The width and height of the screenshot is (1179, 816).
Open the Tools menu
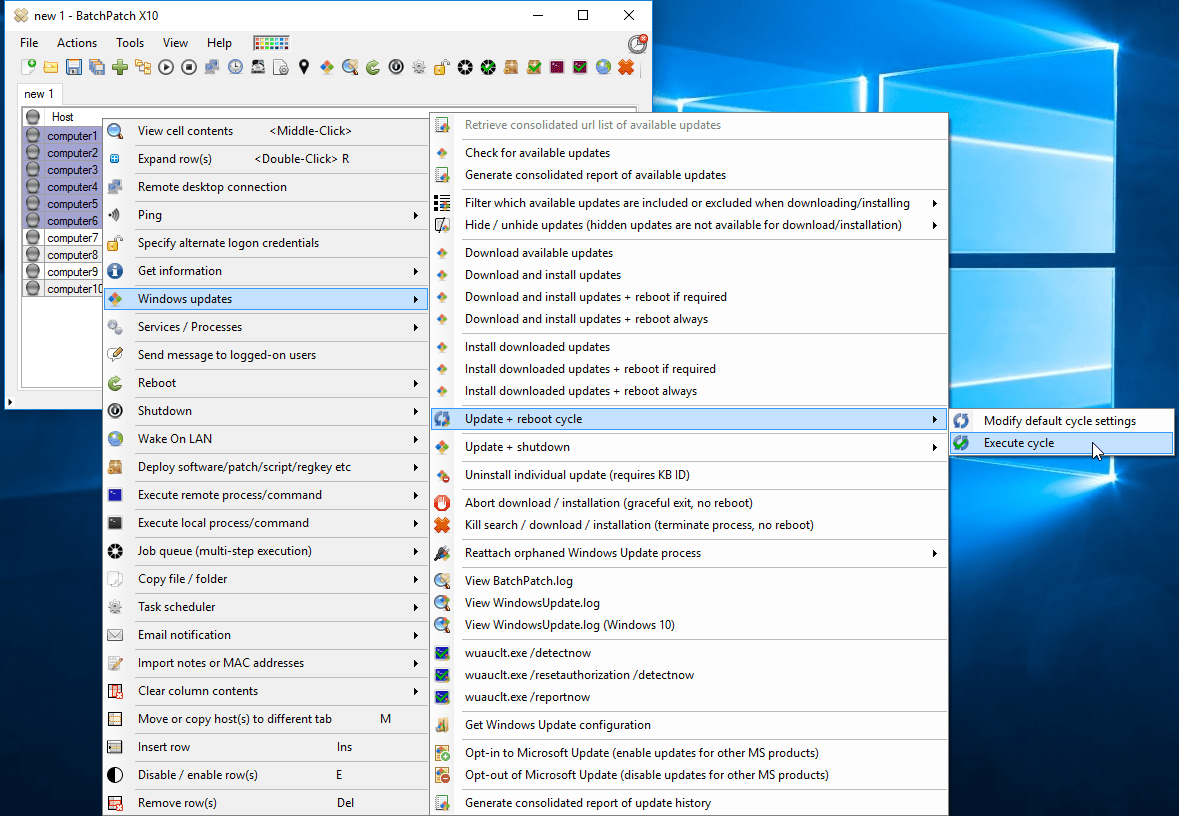pyautogui.click(x=129, y=43)
